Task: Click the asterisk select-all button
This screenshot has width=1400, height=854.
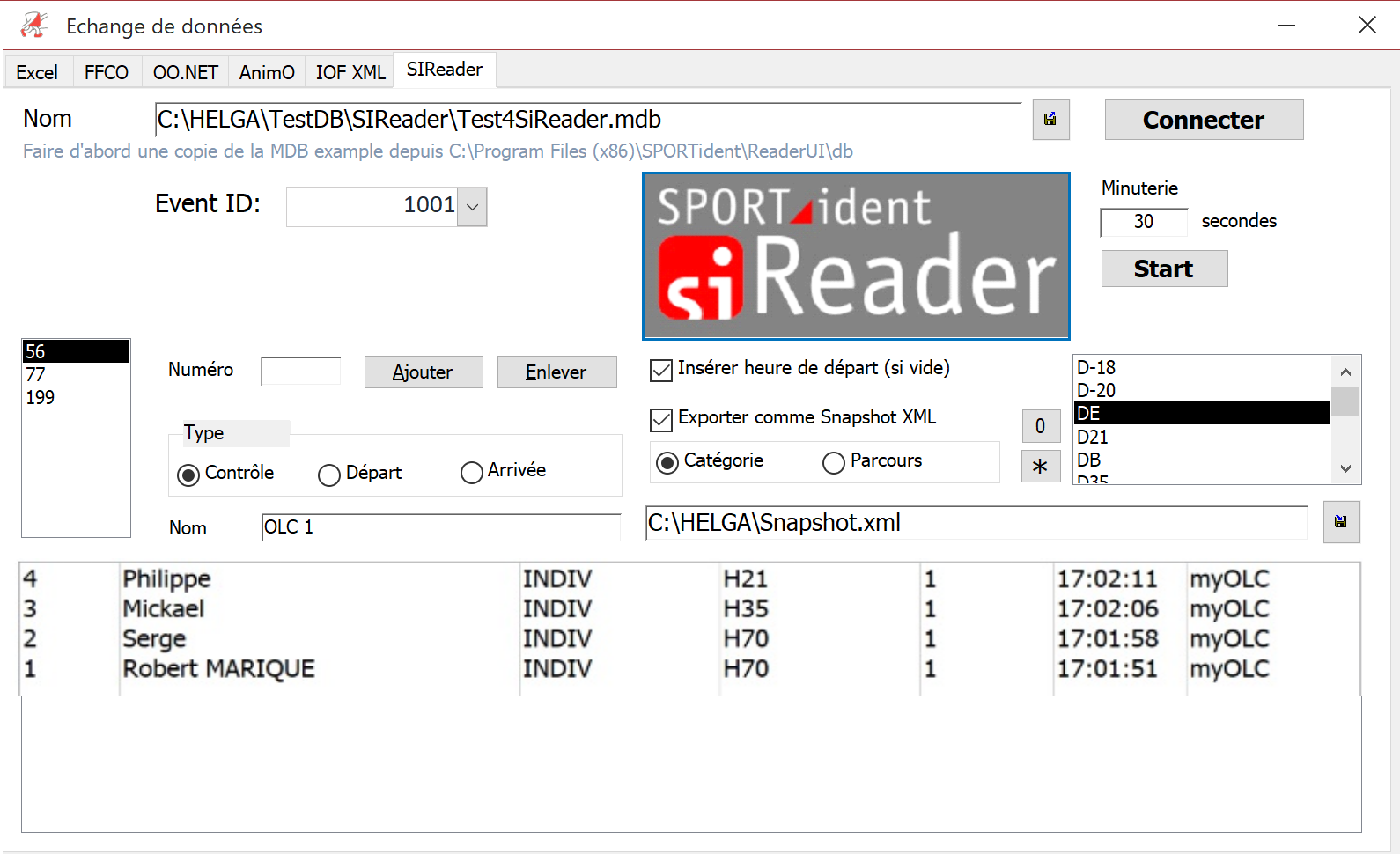Action: click(1040, 467)
